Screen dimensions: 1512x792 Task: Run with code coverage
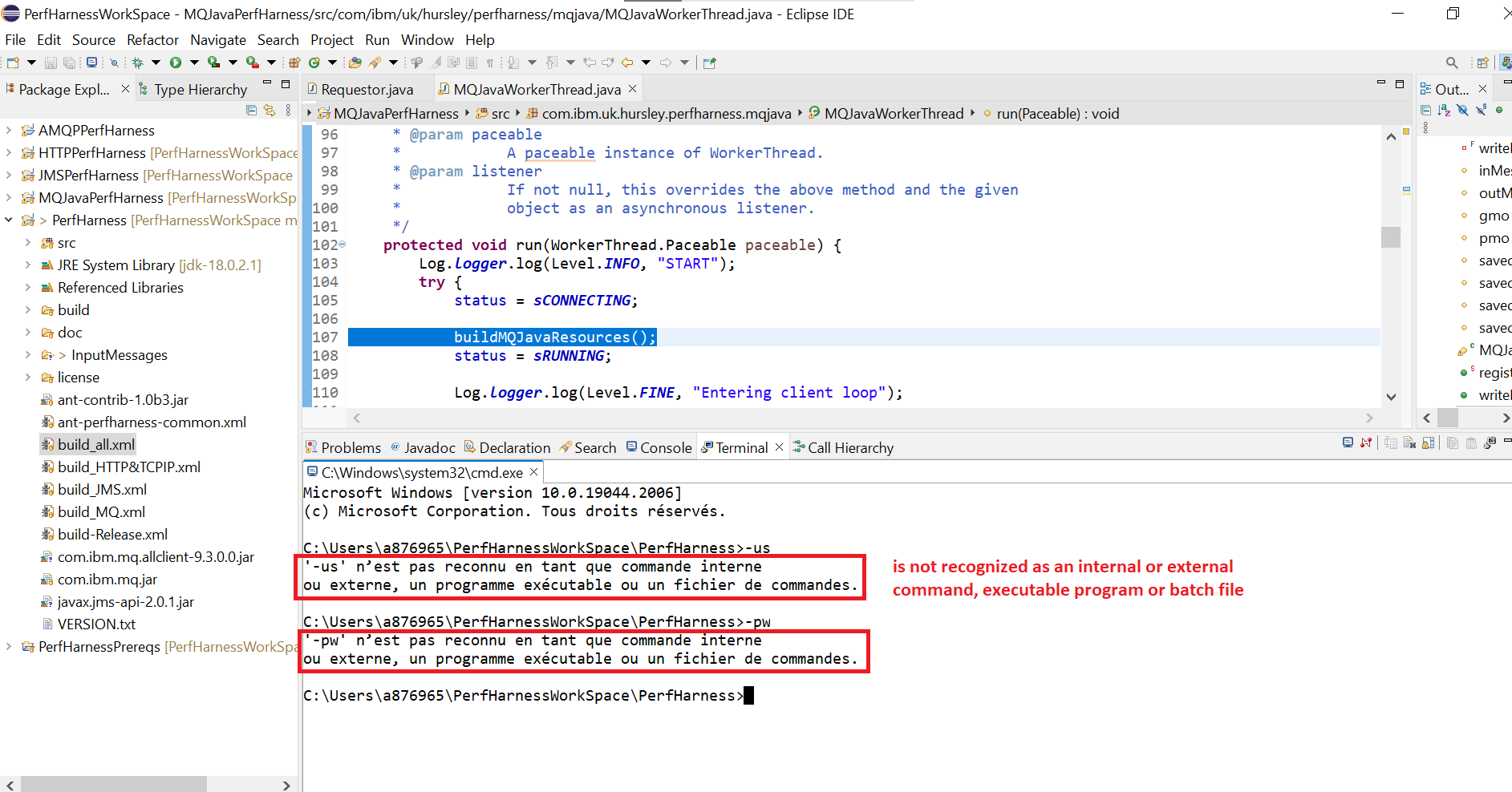pyautogui.click(x=212, y=62)
